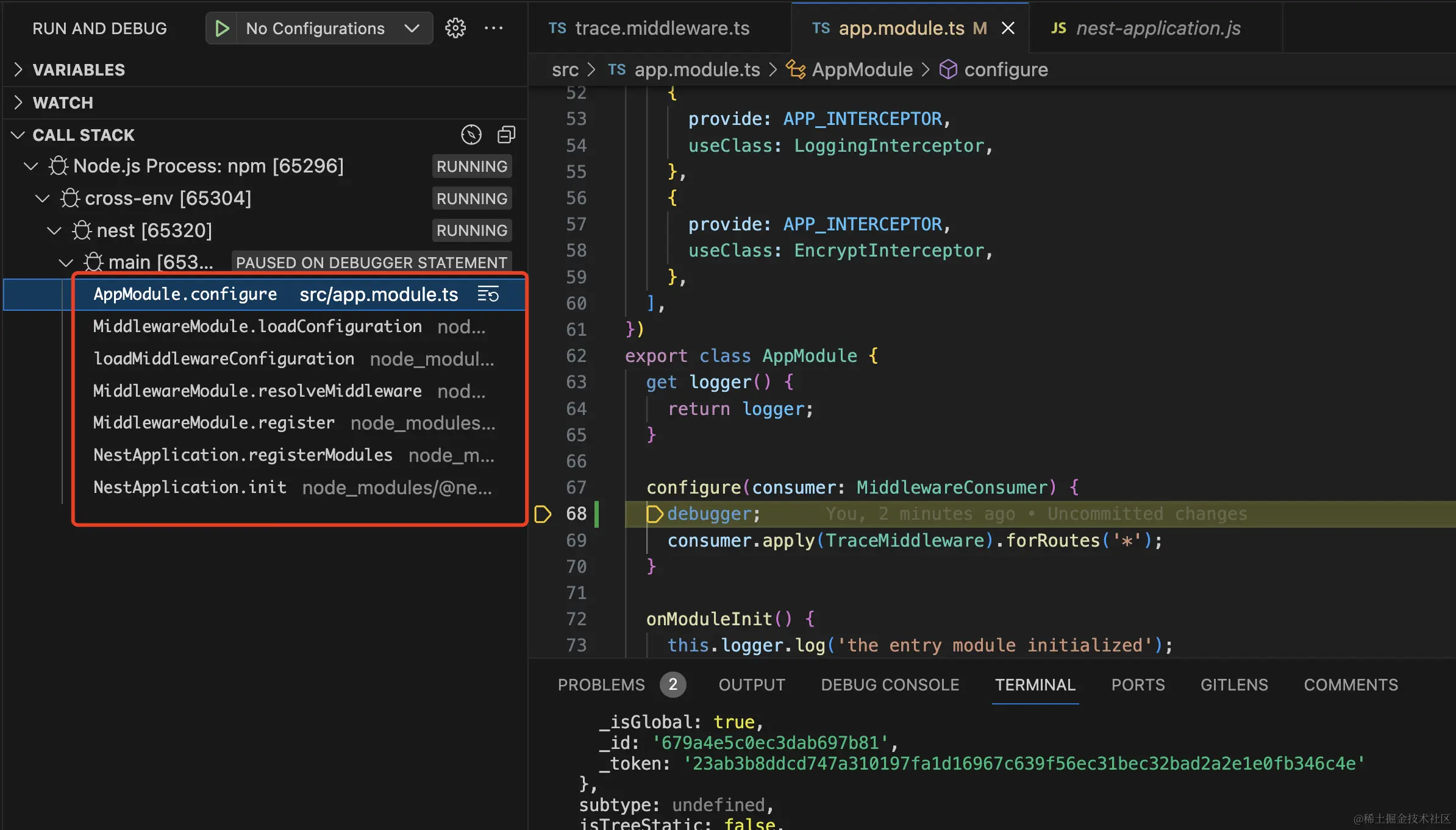Click the problems count badge 2
Image resolution: width=1456 pixels, height=830 pixels.
673,685
